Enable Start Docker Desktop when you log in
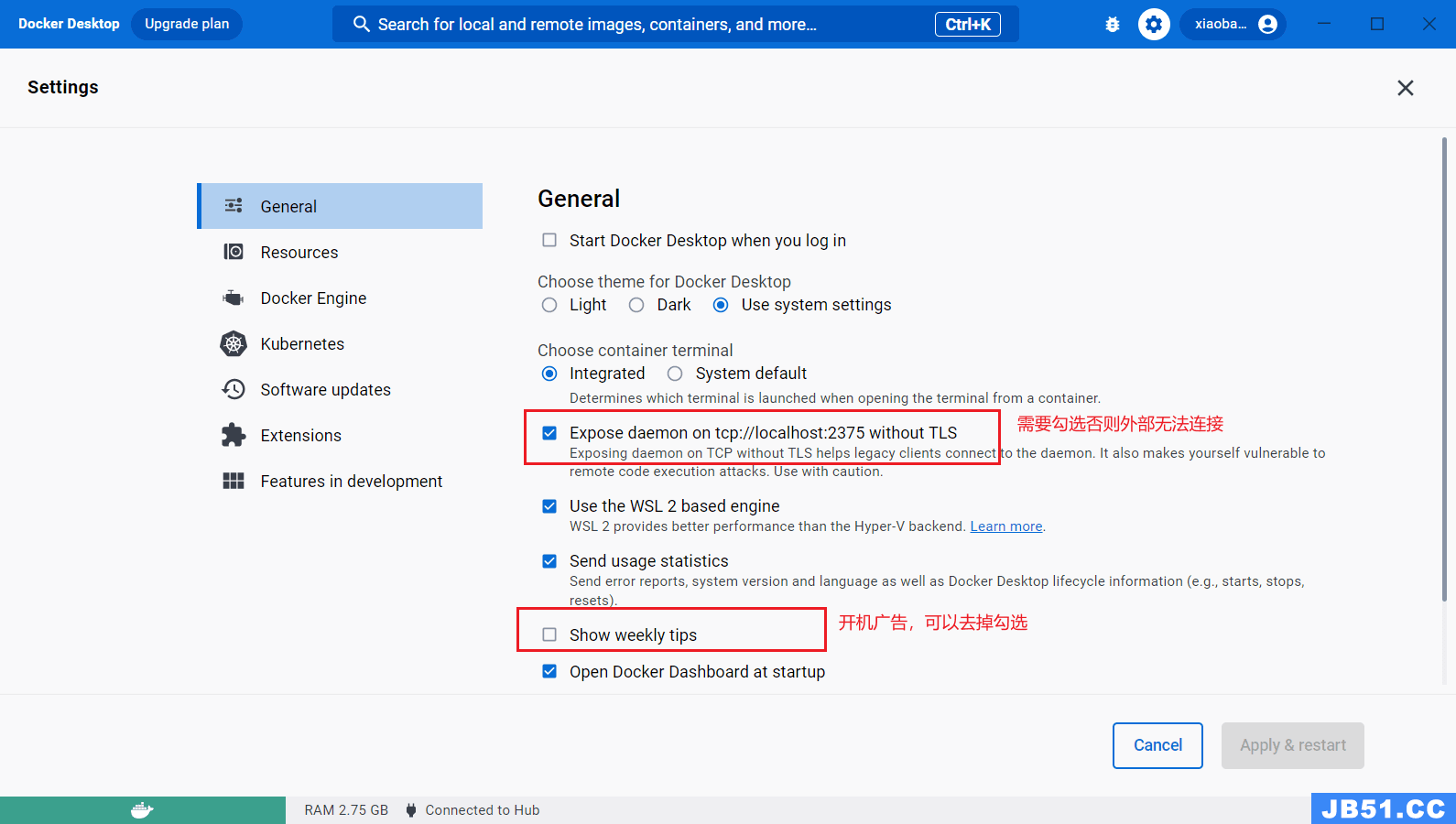Screen dimensions: 1456x824 [x=549, y=240]
